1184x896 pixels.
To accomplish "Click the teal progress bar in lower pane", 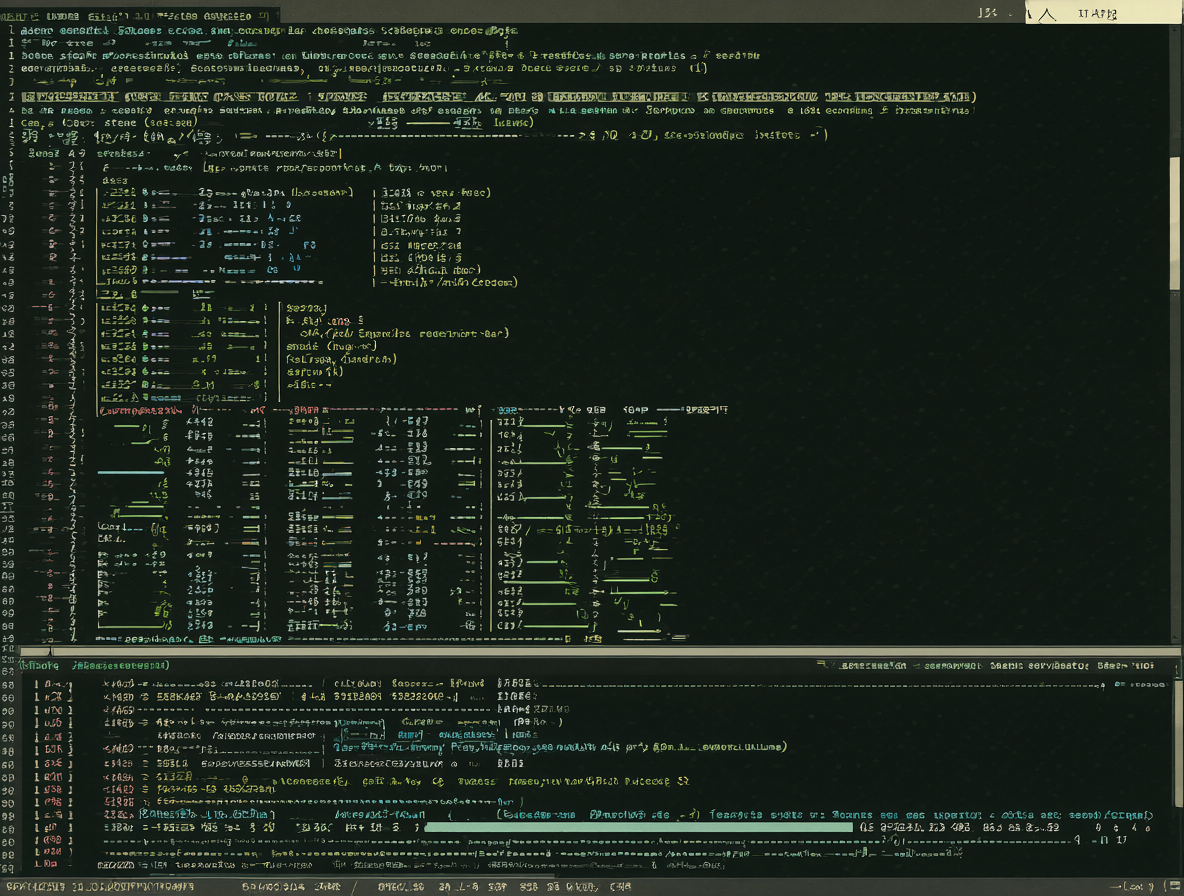I will tap(639, 827).
